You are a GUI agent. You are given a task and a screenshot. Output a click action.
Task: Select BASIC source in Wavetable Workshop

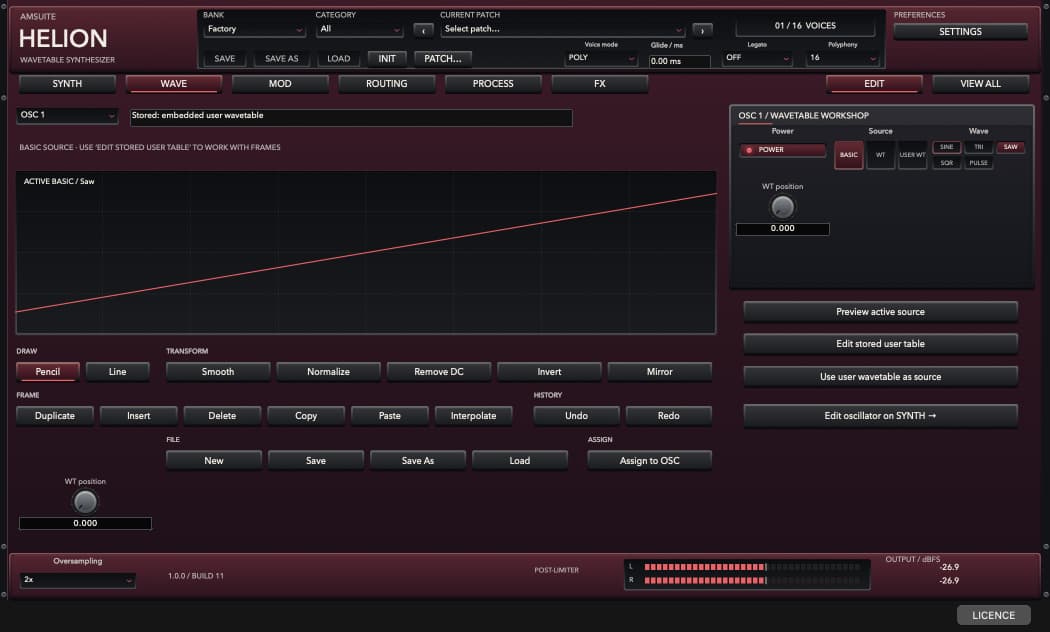point(848,155)
